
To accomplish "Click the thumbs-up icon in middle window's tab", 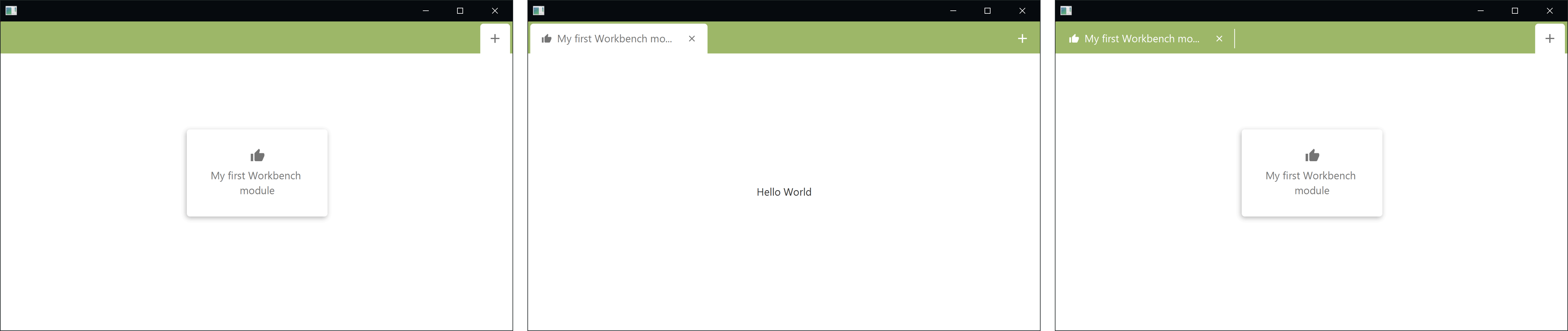I will pos(547,39).
